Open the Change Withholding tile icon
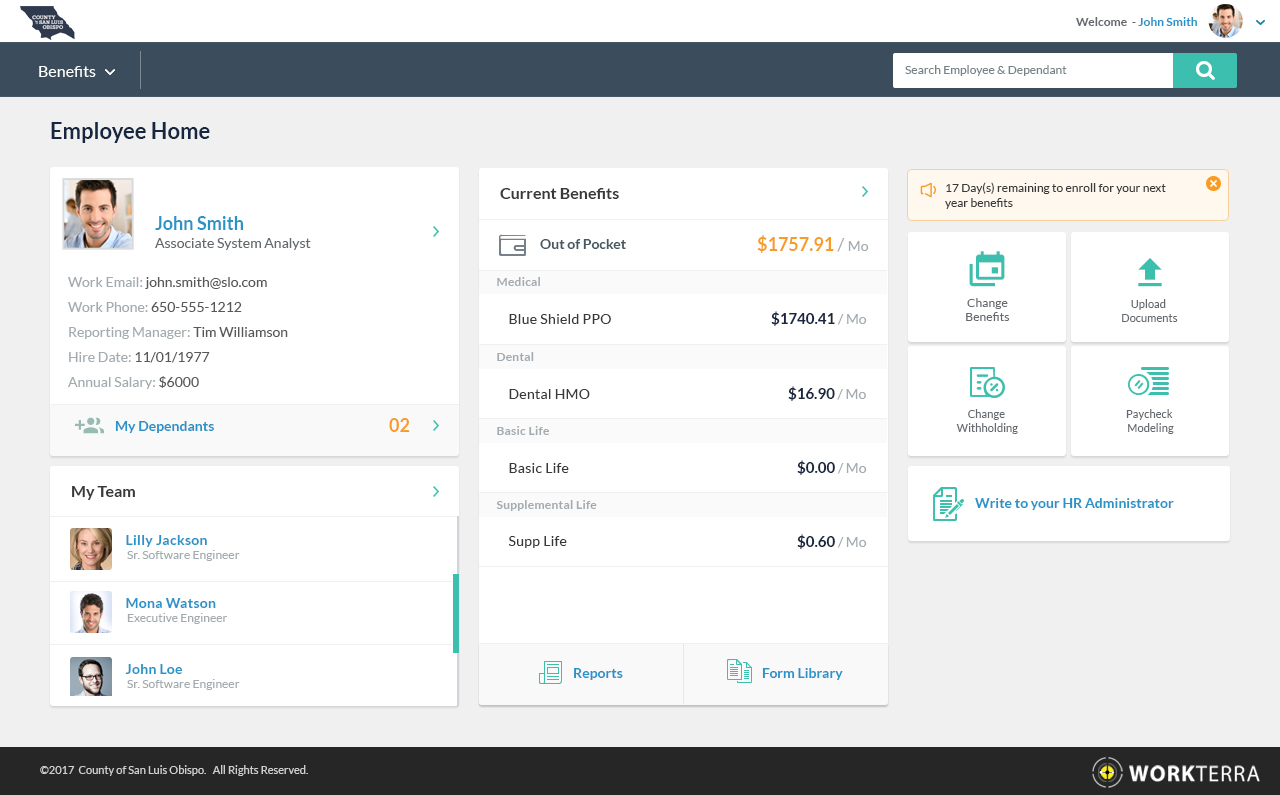This screenshot has height=795, width=1280. point(986,382)
